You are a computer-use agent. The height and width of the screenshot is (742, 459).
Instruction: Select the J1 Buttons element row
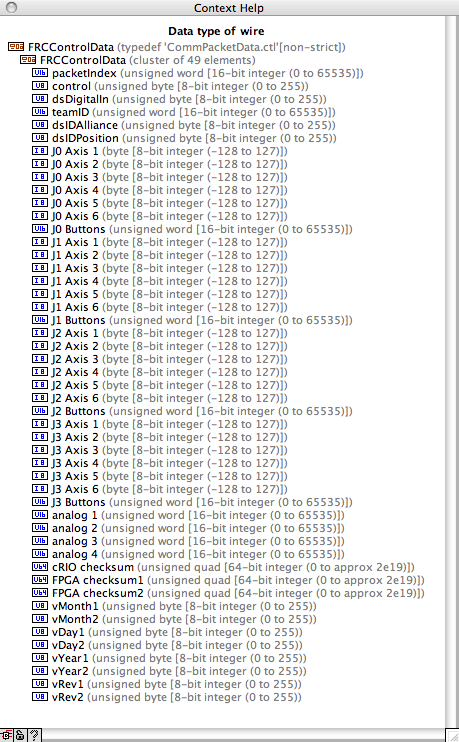(x=192, y=320)
